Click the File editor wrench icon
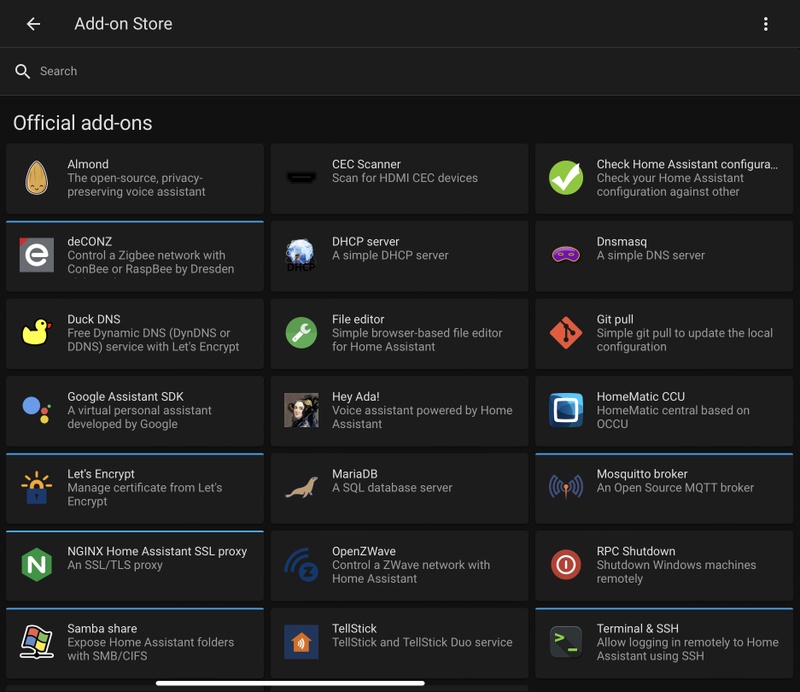 [x=301, y=333]
